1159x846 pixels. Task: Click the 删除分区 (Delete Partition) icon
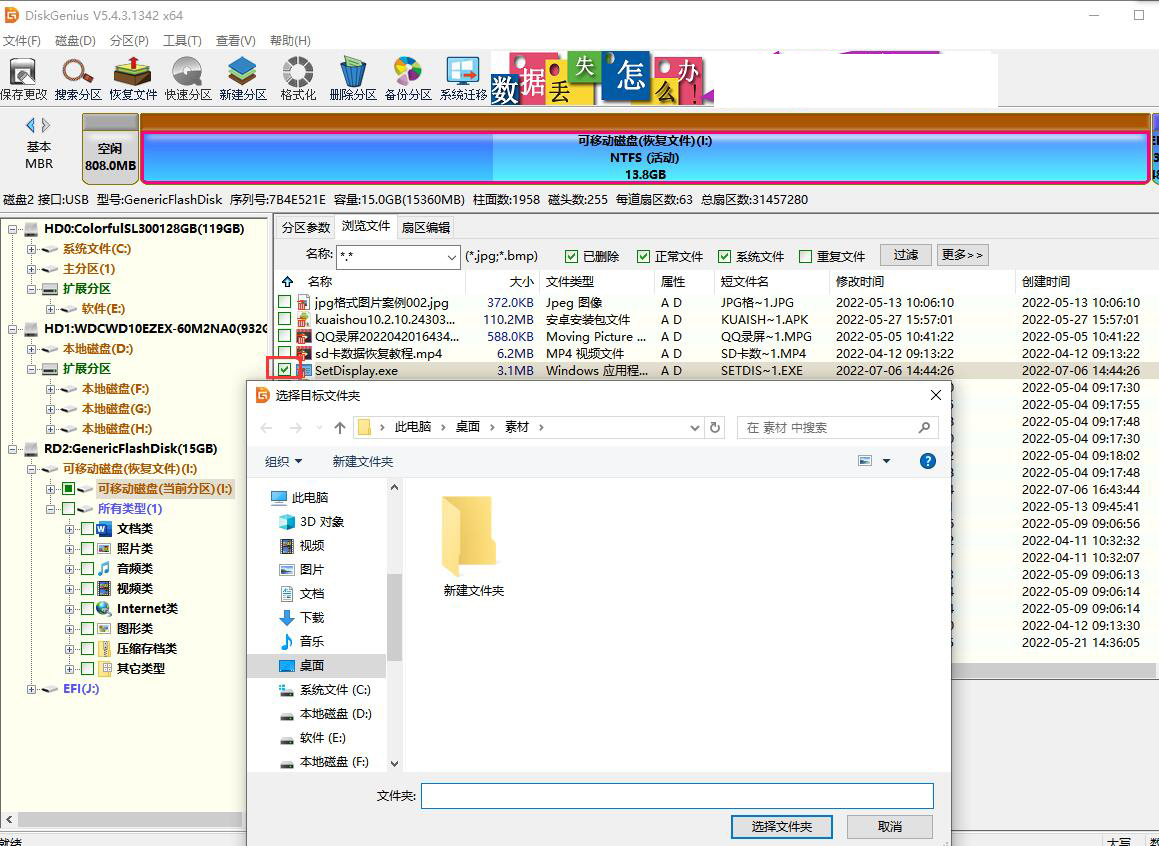352,78
